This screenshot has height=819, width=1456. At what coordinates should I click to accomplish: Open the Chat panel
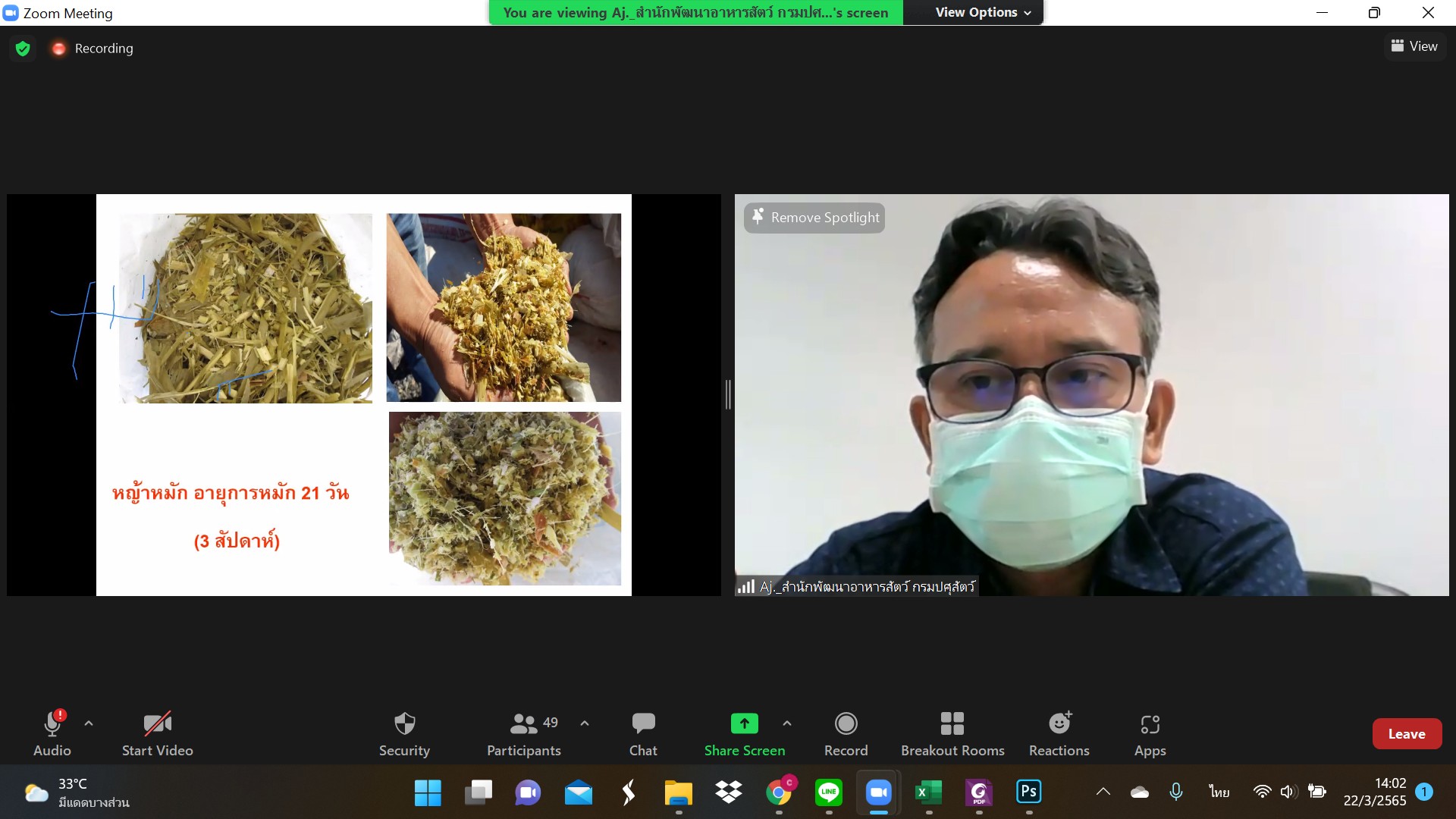click(x=643, y=733)
